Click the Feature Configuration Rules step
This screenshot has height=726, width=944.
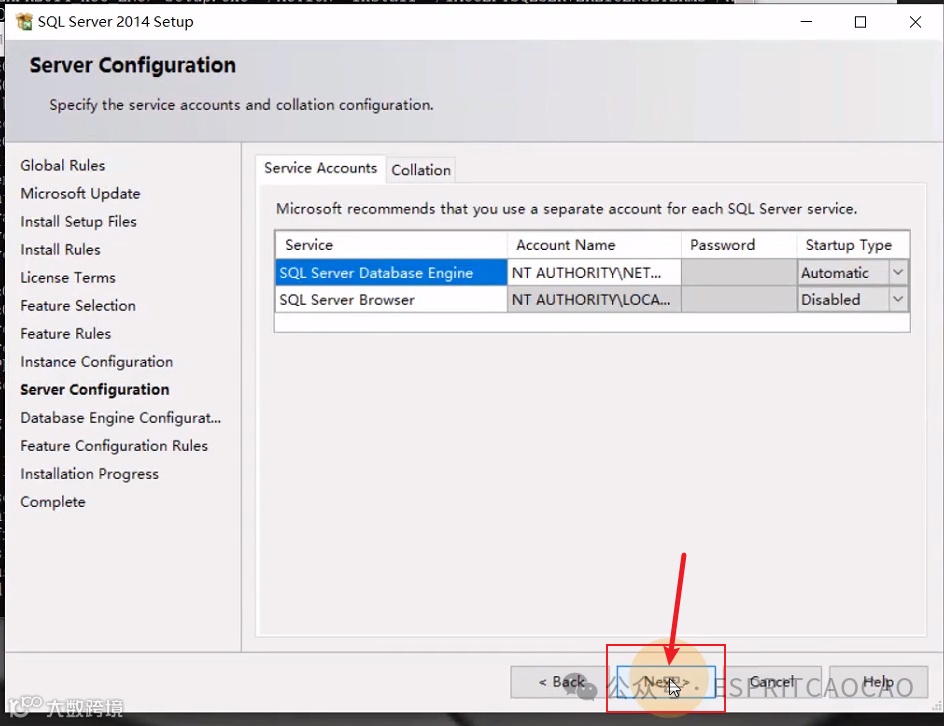(x=114, y=445)
